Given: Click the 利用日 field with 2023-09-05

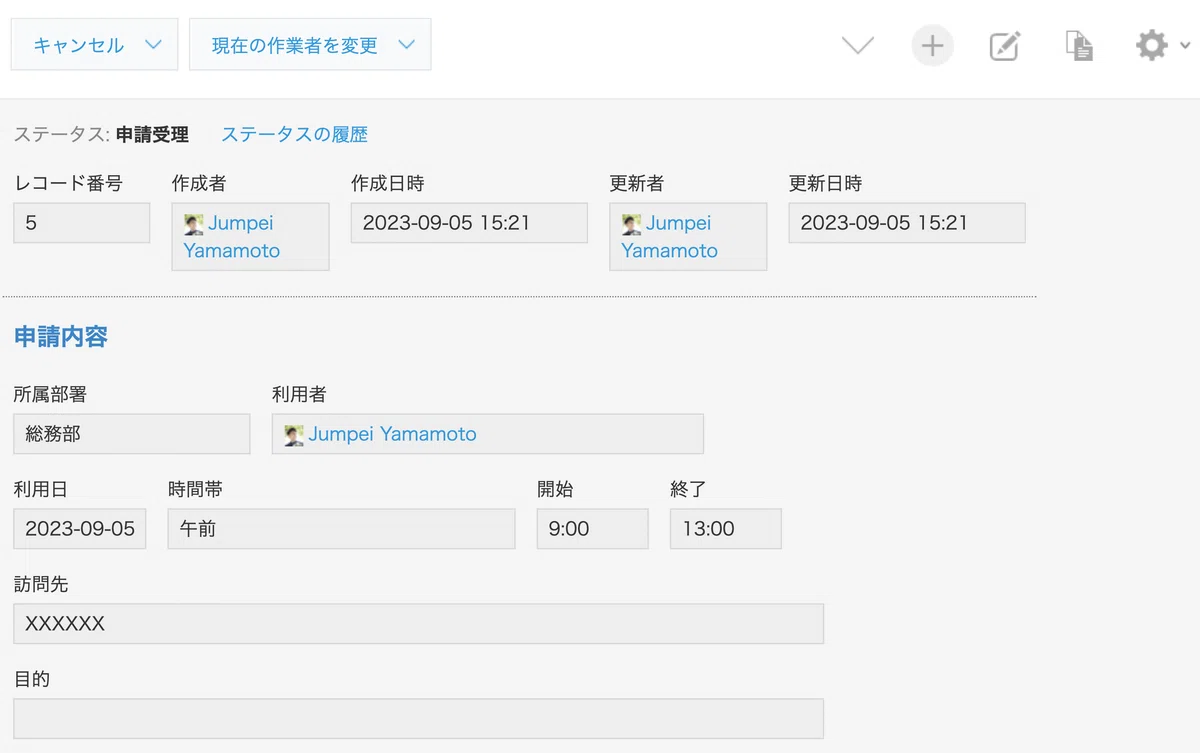Looking at the screenshot, I should (x=80, y=529).
